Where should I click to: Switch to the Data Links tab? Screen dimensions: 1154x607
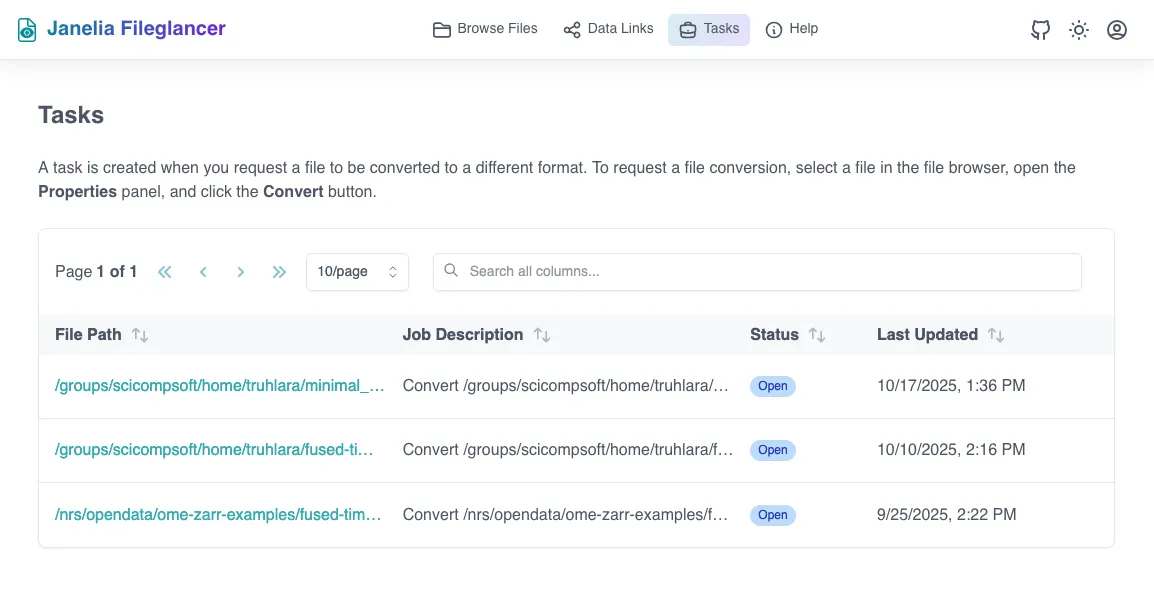click(x=608, y=29)
